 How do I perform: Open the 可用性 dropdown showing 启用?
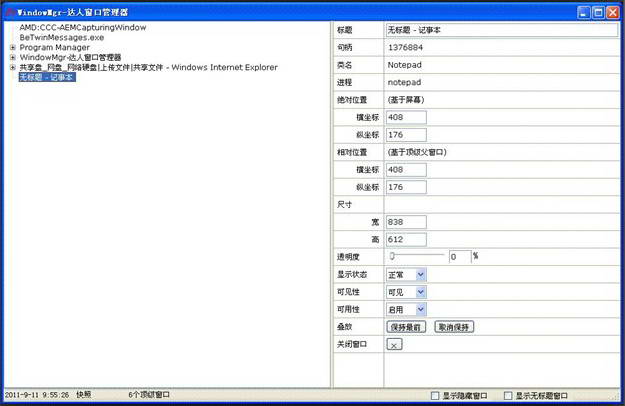tap(406, 310)
